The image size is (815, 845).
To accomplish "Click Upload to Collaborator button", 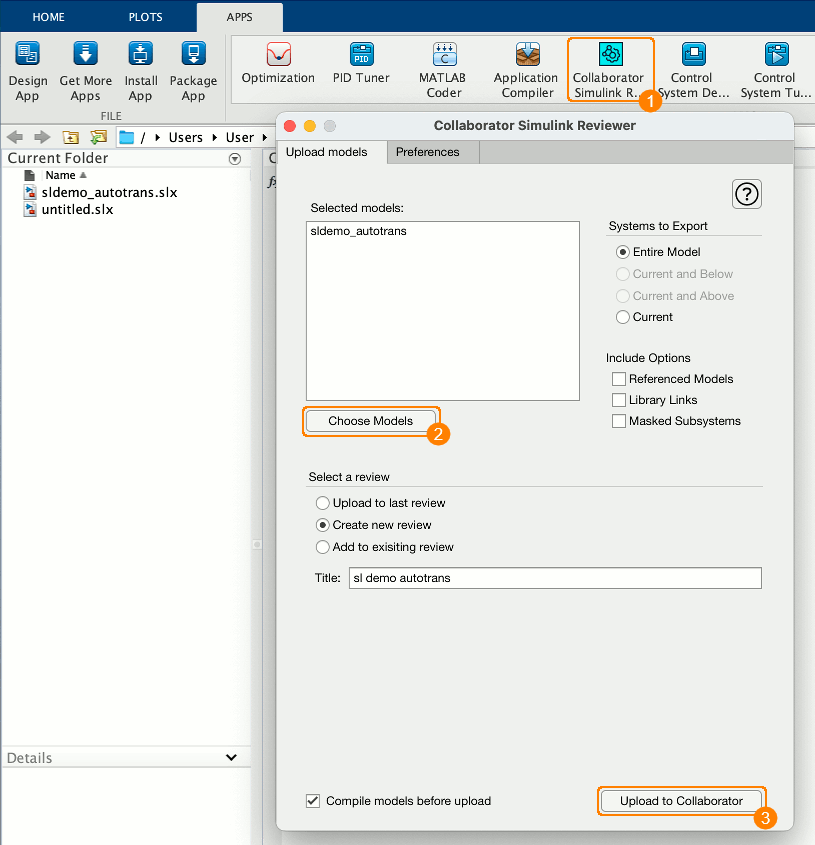I will tap(681, 801).
